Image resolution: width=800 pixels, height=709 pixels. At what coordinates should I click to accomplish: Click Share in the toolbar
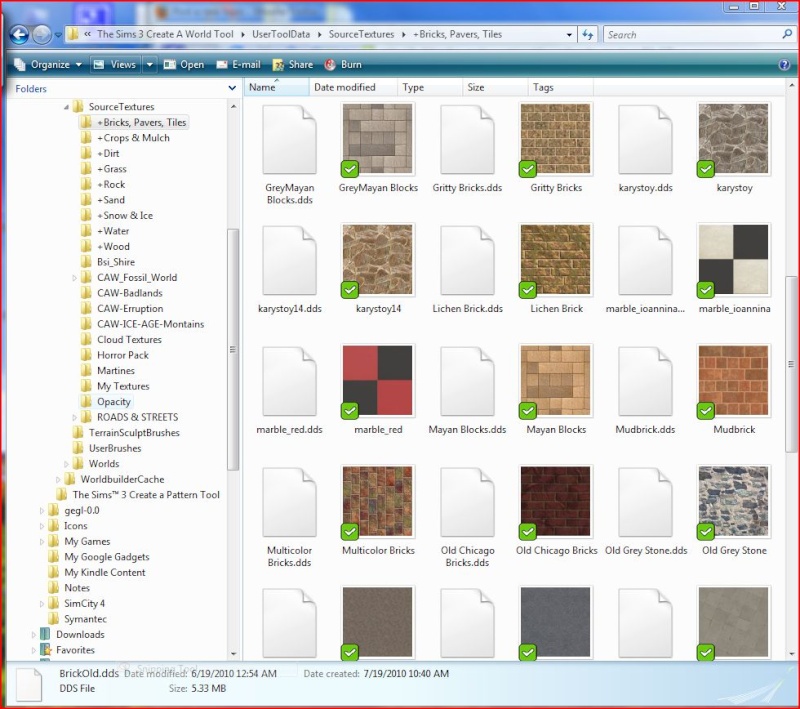pos(293,65)
